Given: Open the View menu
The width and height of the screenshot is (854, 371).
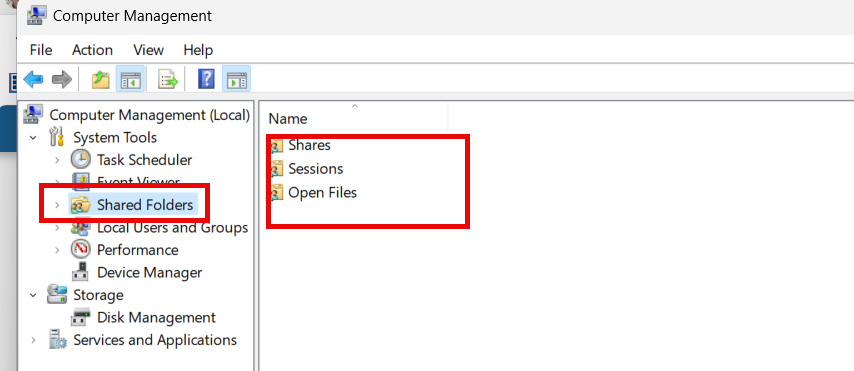Looking at the screenshot, I should (x=148, y=50).
